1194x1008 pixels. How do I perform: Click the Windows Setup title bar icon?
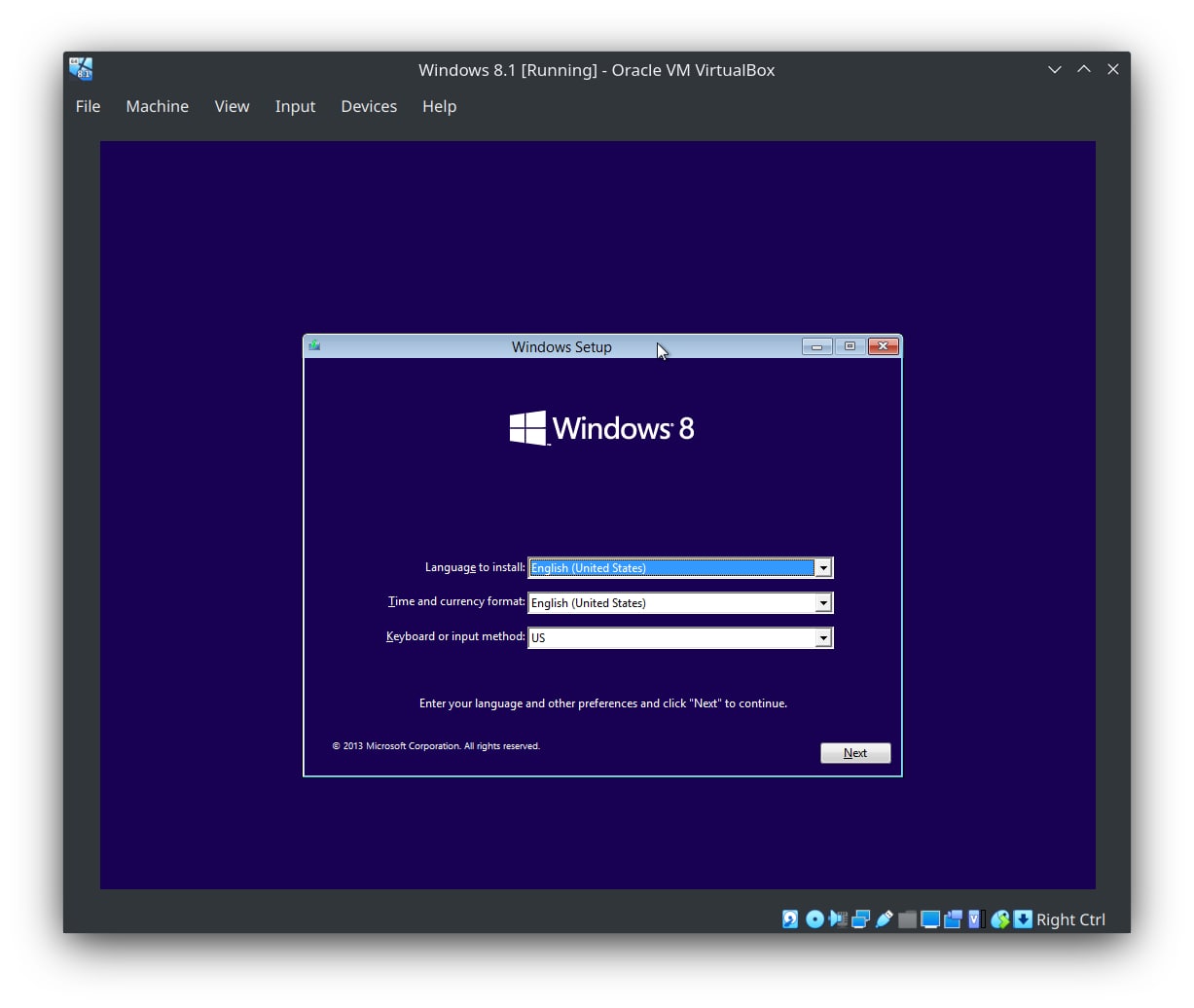314,345
